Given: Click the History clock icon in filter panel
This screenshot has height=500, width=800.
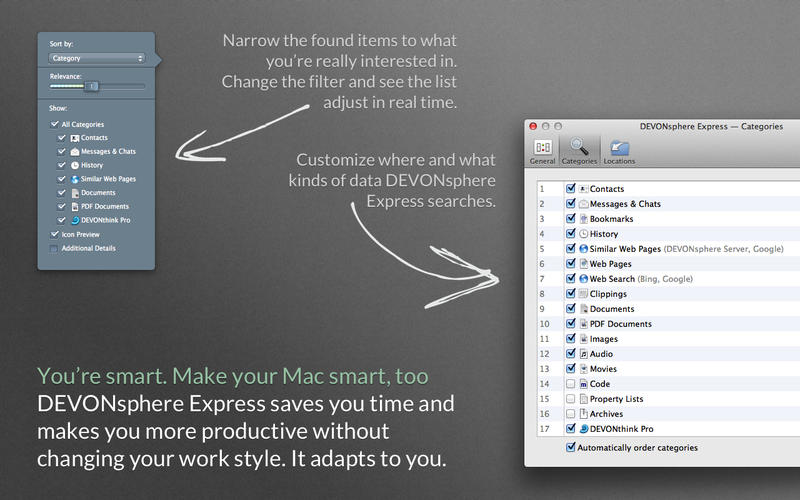Looking at the screenshot, I should pyautogui.click(x=74, y=165).
